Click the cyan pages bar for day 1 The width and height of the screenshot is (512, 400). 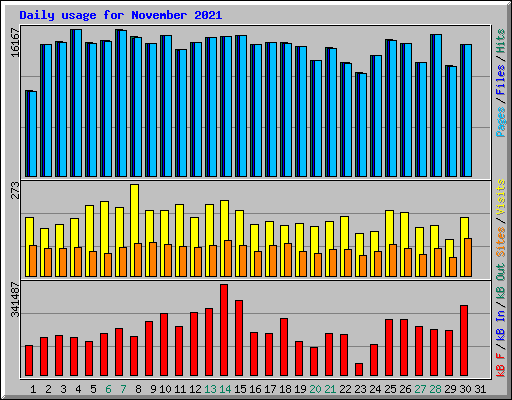click(x=33, y=134)
